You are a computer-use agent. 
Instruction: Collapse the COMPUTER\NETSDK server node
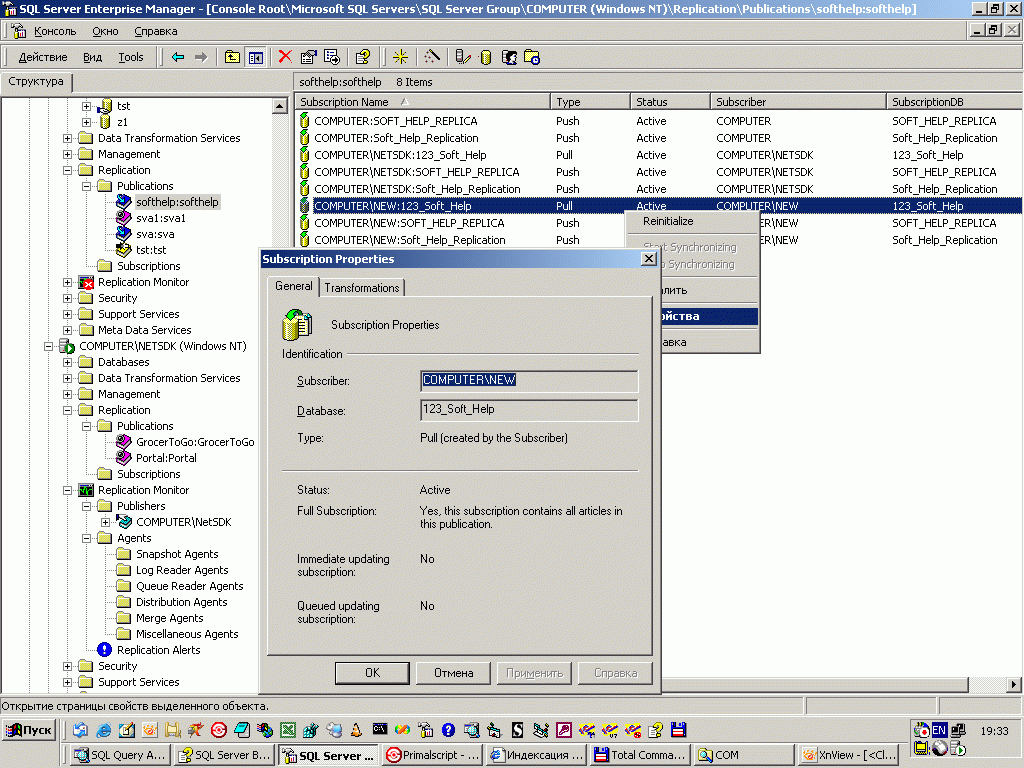point(48,346)
